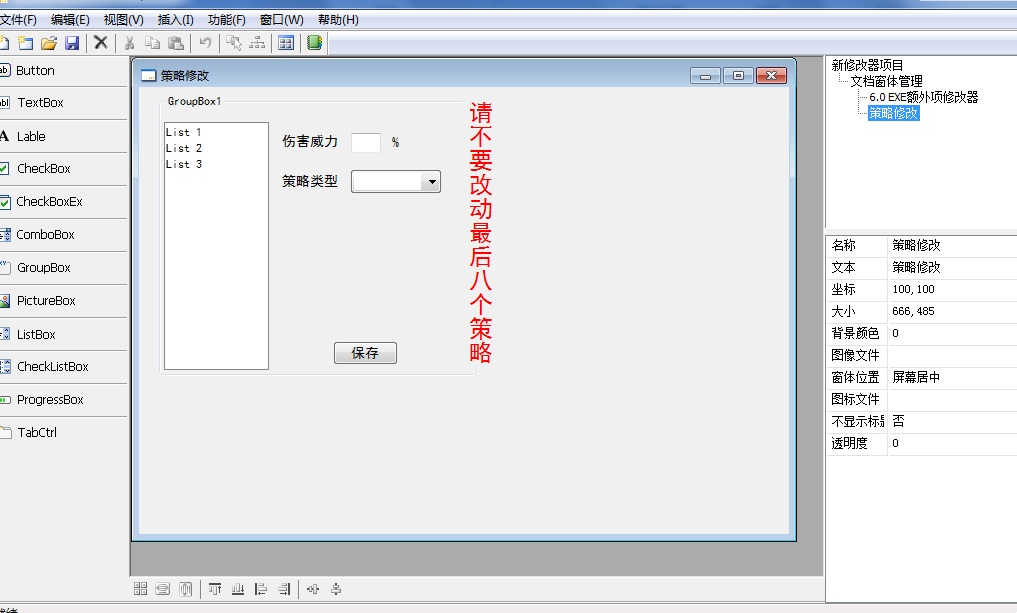Open the 编辑(E) menu
The image size is (1017, 613).
pyautogui.click(x=70, y=20)
